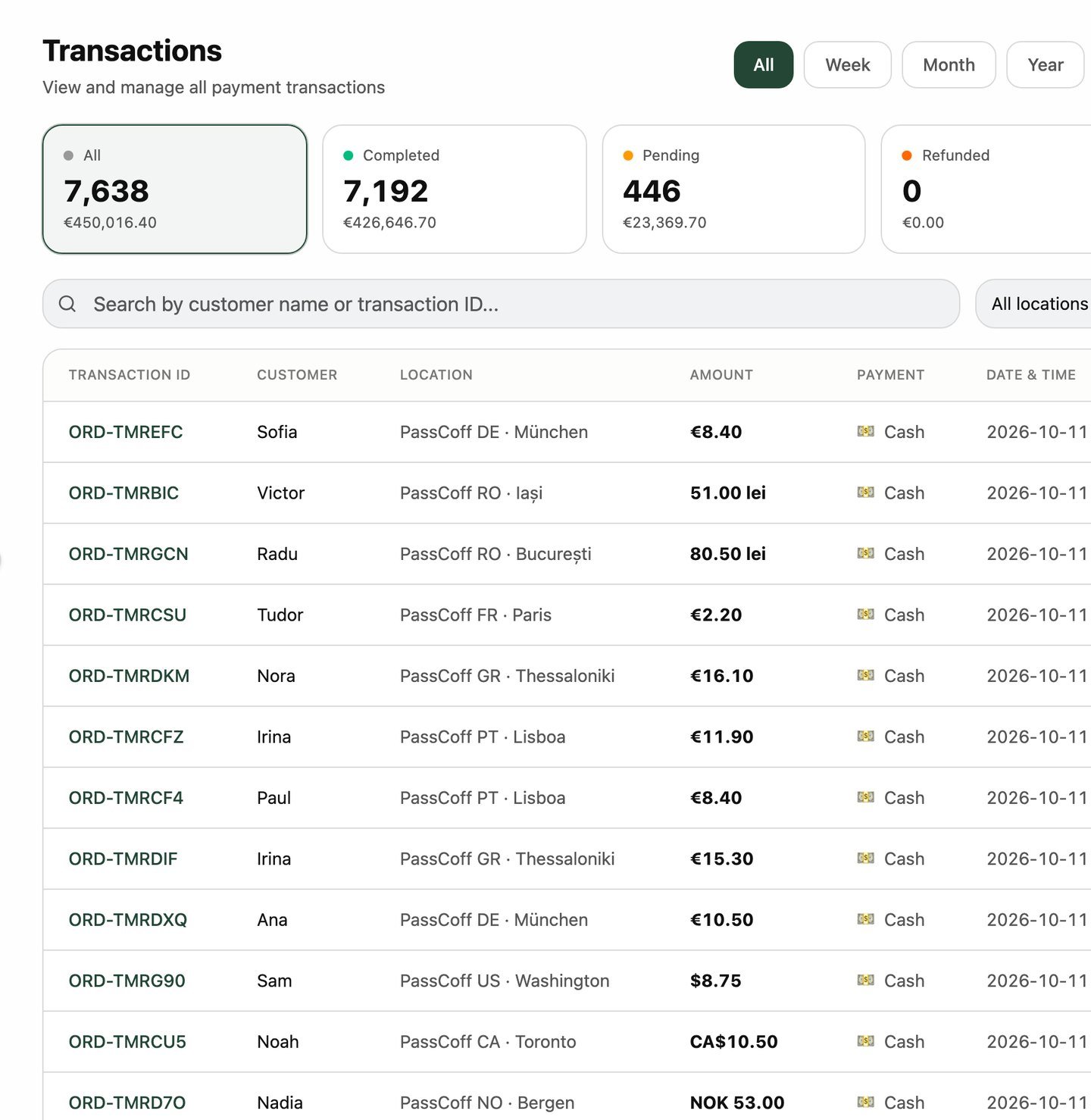Click the cash icon in the ORD-TMRBIC row
Screen dimensions: 1091x1120
[865, 493]
